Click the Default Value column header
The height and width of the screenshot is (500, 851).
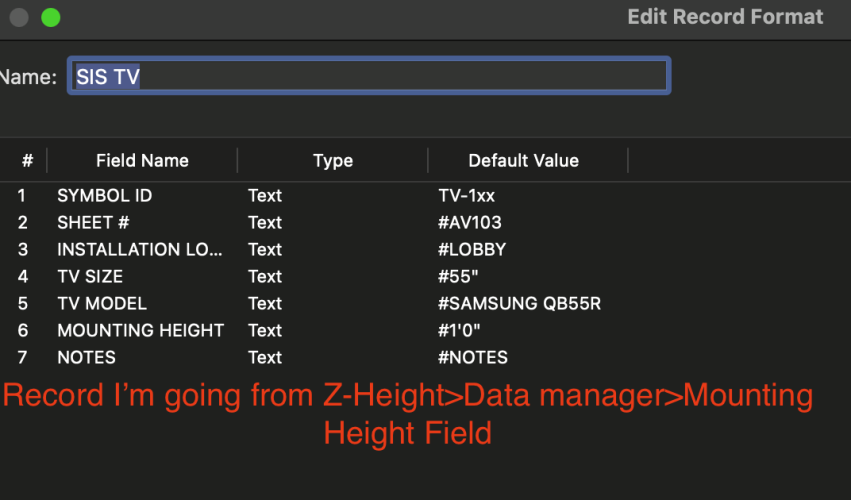pyautogui.click(x=523, y=160)
